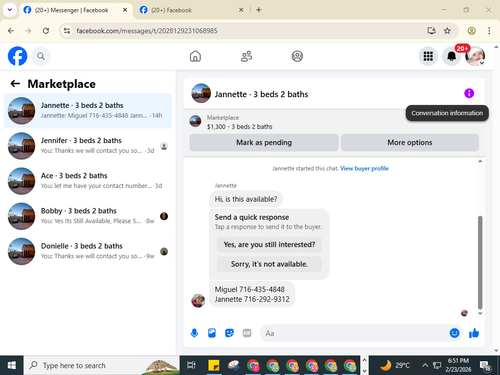
Task: Click the chat scroll up arrow
Action: tap(480, 161)
